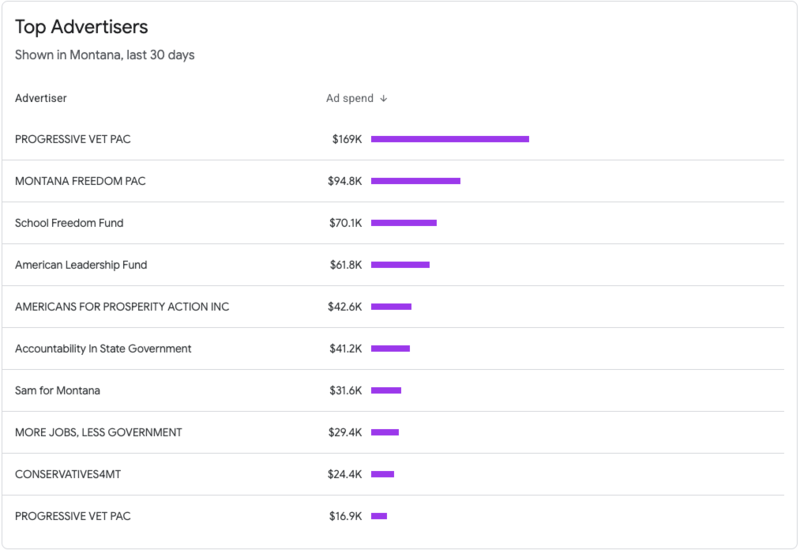Viewport: 800px width, 554px height.
Task: Click the $31.6K spend bar
Action: coord(386,390)
